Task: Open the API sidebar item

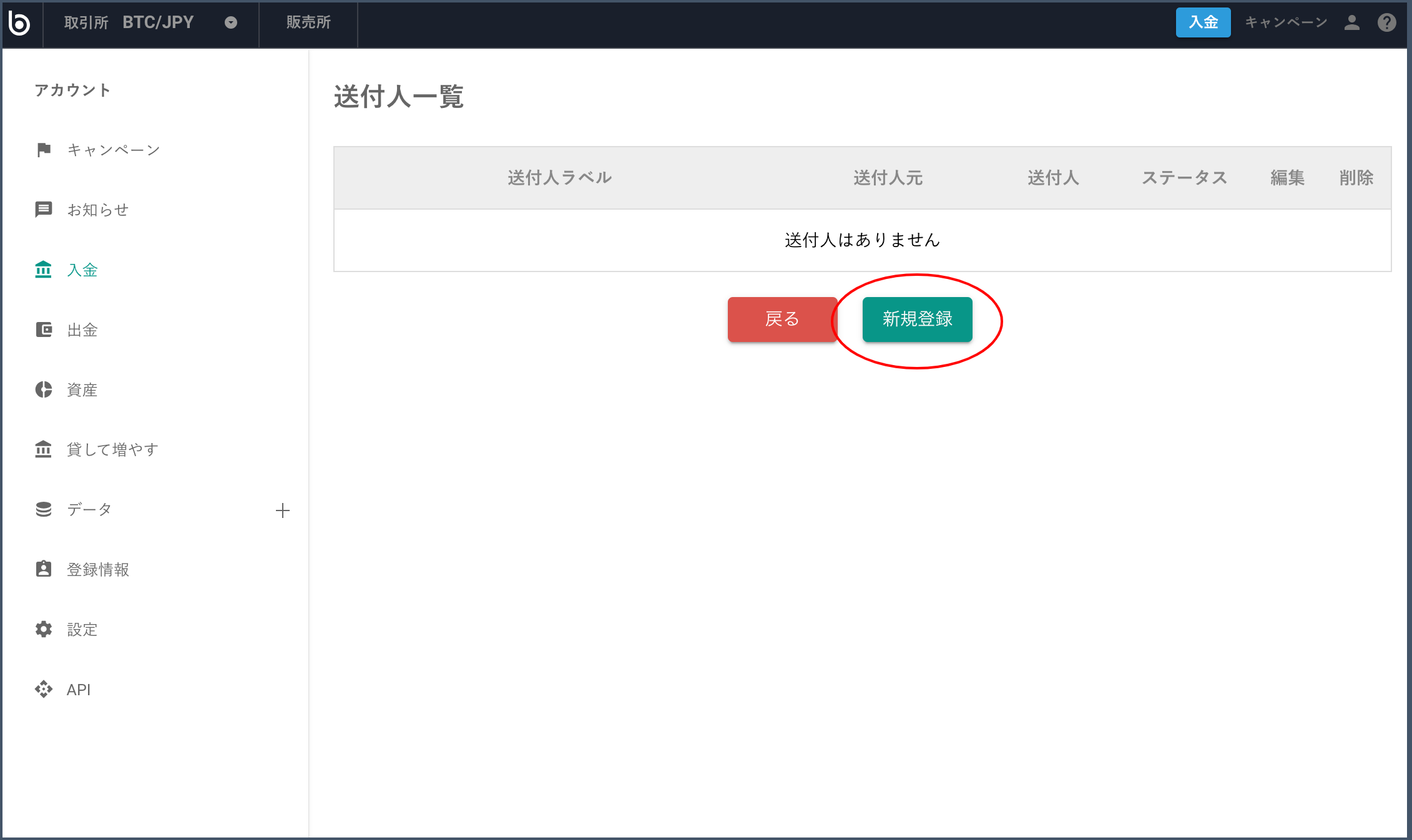Action: point(79,690)
